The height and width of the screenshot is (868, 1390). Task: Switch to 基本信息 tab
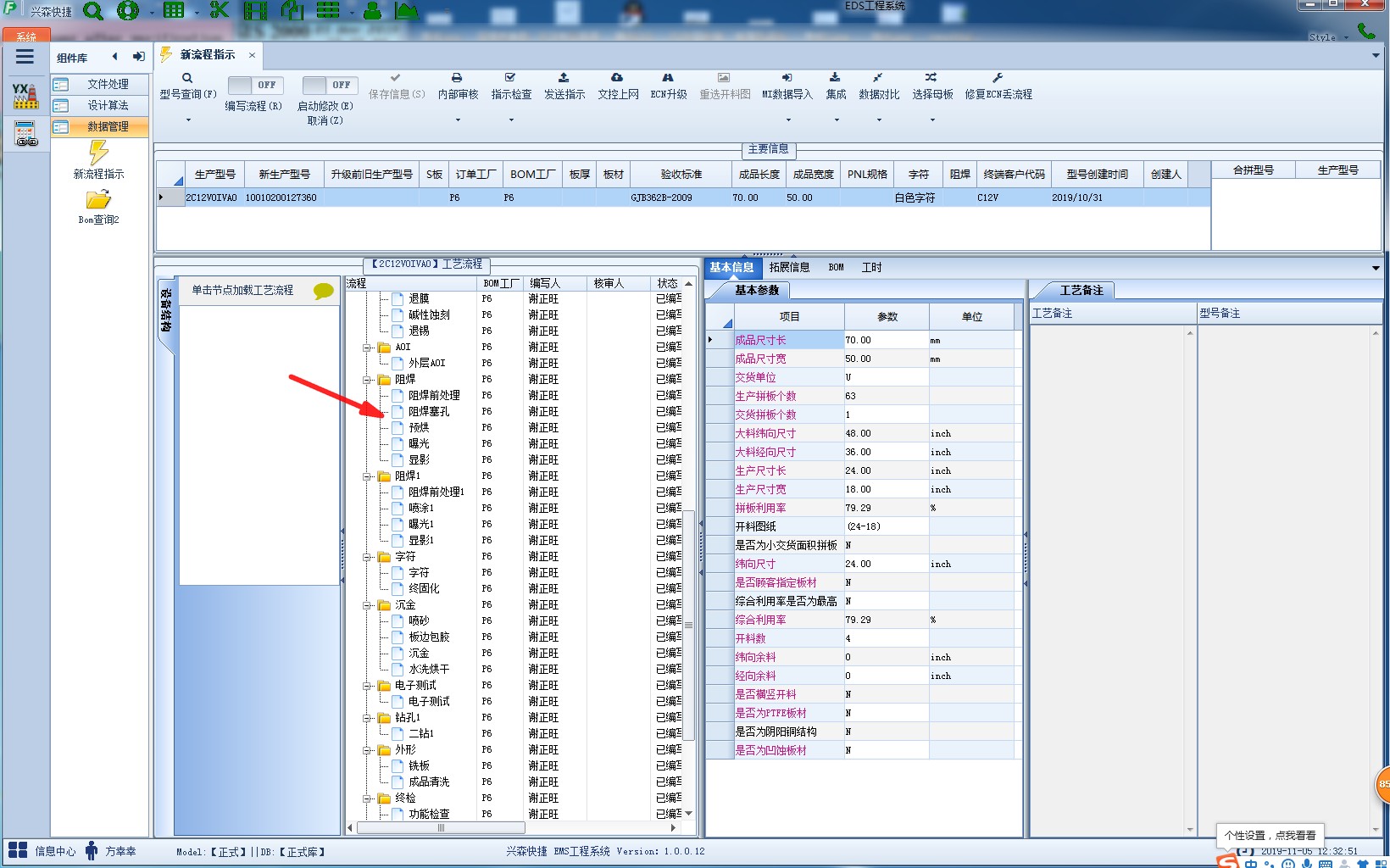click(731, 267)
